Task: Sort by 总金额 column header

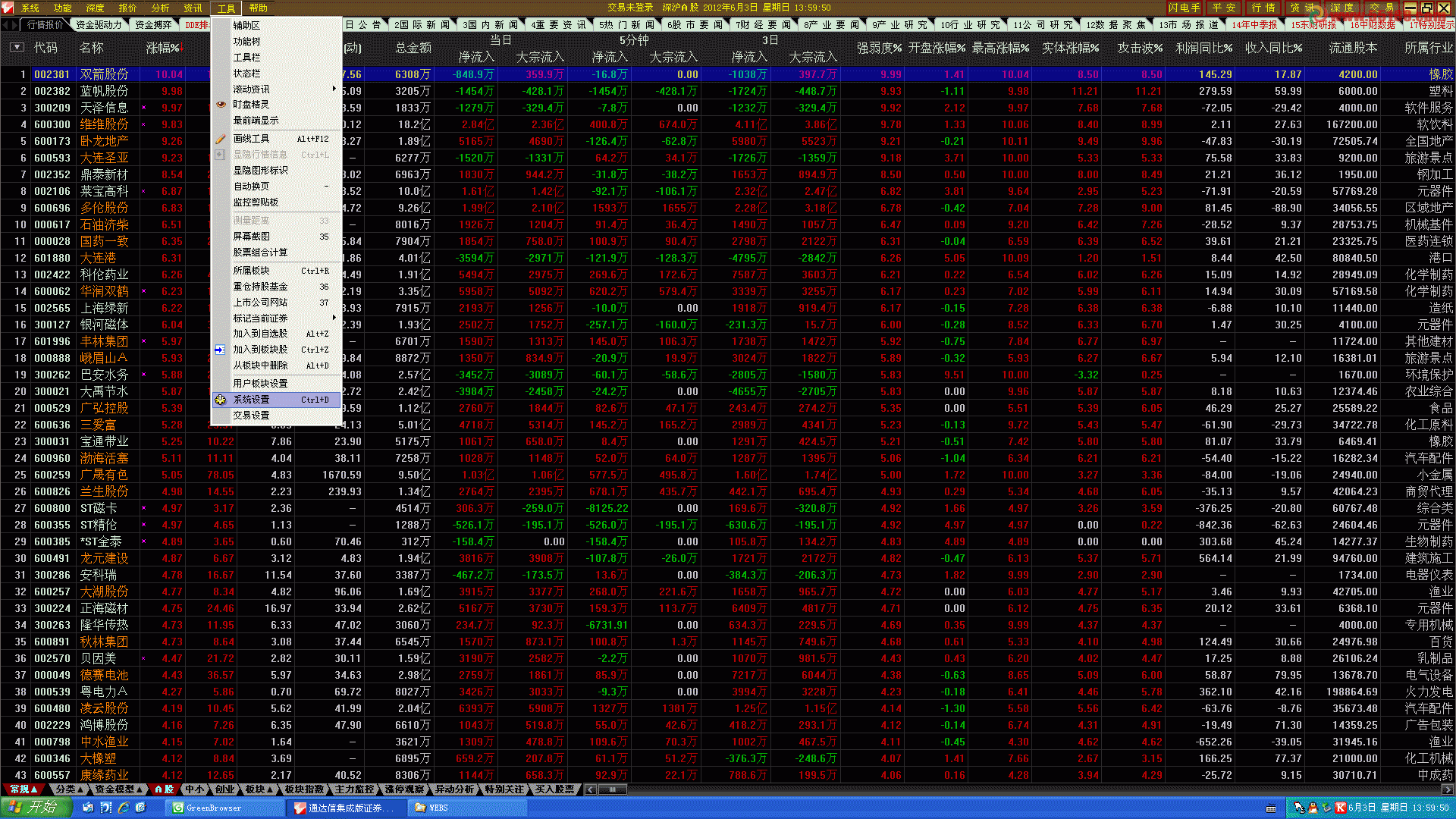Action: (x=413, y=48)
